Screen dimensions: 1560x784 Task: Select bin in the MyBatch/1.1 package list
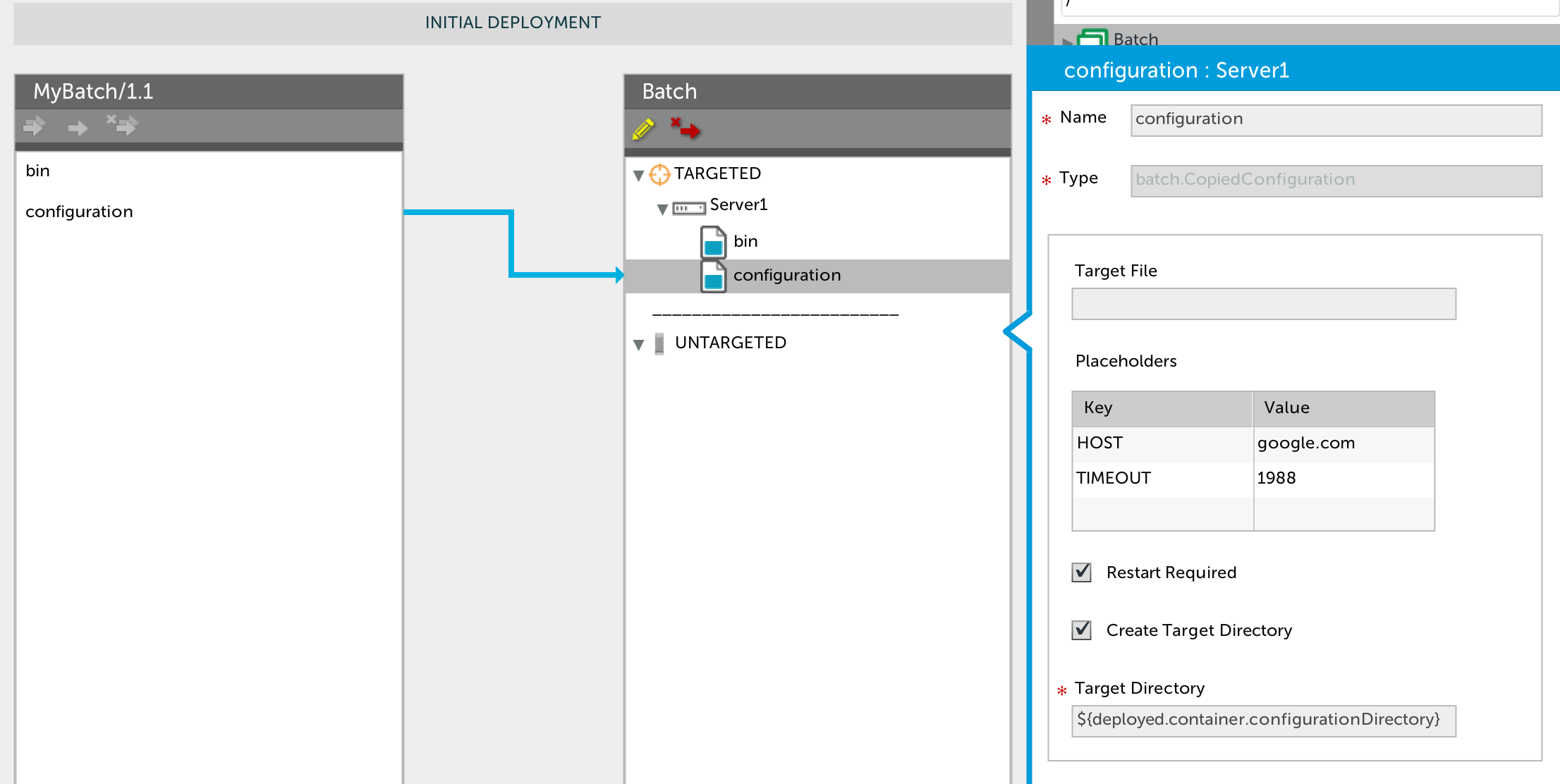[38, 171]
